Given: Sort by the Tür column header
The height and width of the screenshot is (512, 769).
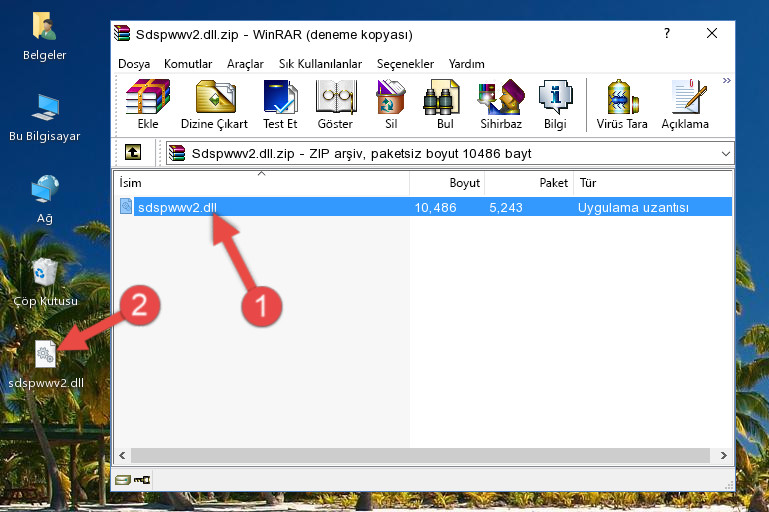Looking at the screenshot, I should tap(653, 182).
